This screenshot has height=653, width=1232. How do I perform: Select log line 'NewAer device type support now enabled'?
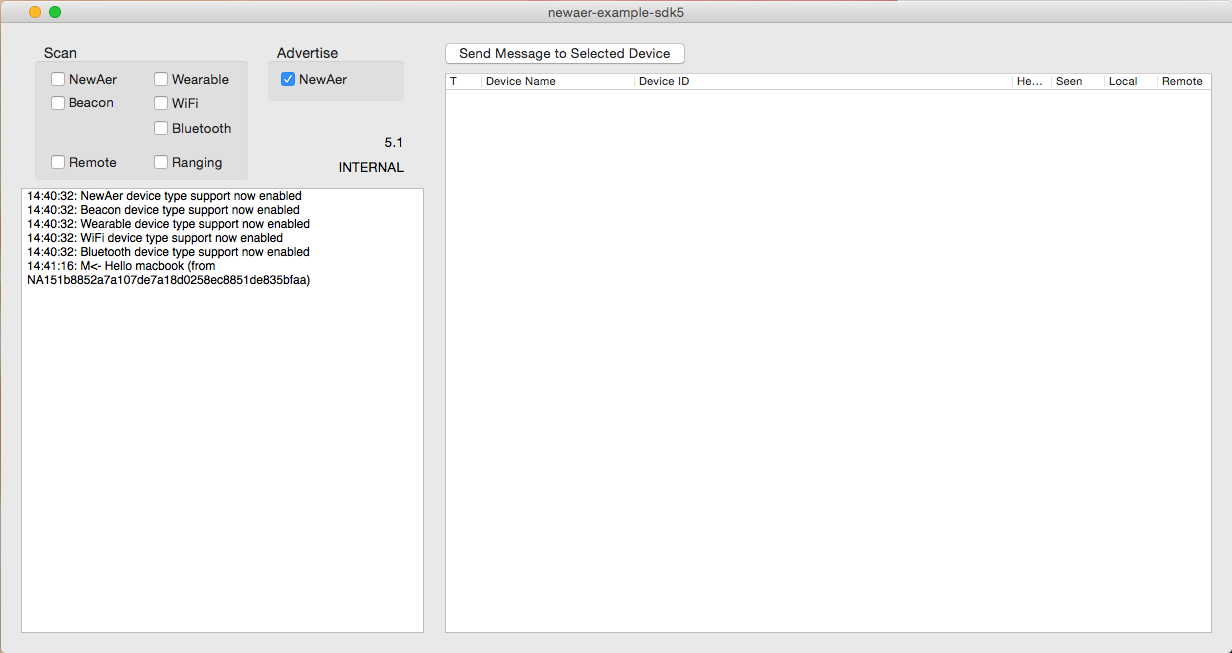tap(164, 196)
